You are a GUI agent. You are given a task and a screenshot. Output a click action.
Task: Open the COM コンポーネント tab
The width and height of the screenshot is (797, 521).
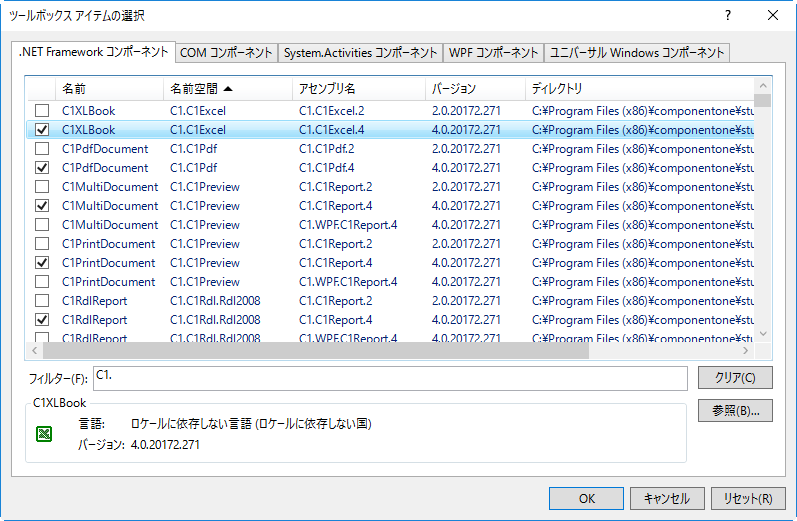point(227,53)
